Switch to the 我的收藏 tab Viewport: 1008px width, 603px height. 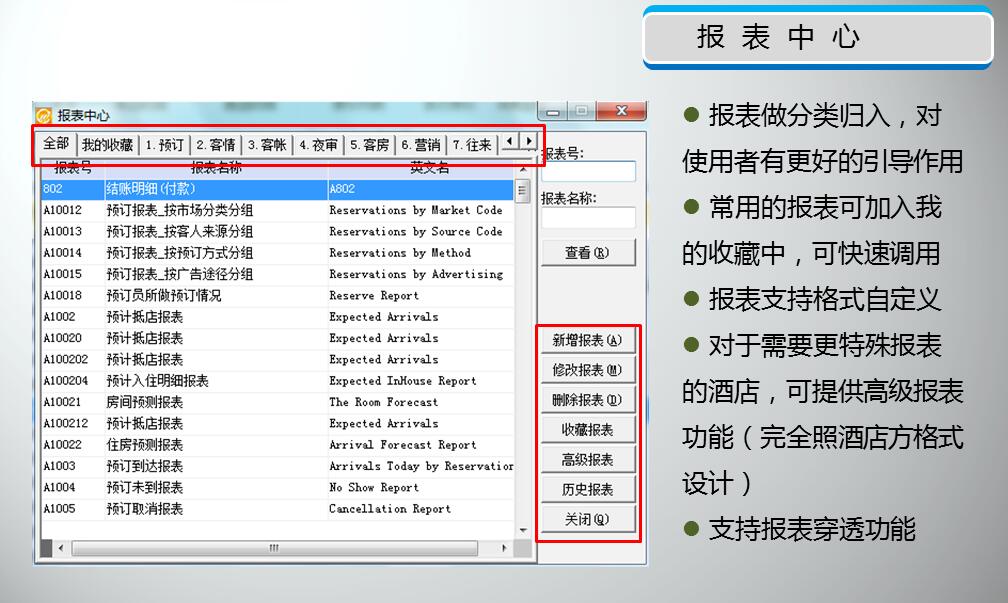coord(107,145)
